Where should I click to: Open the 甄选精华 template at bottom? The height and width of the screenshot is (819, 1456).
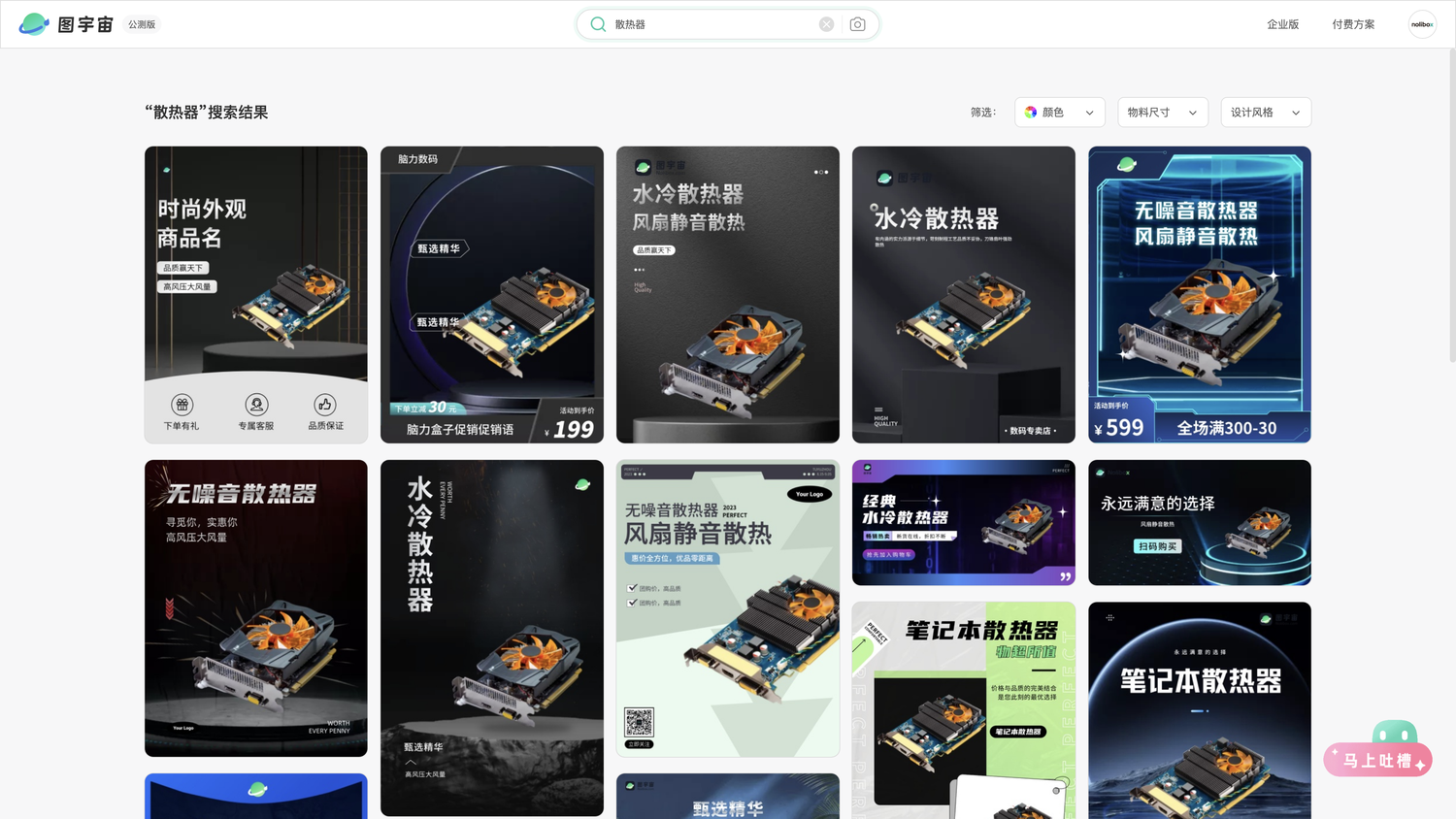pyautogui.click(x=728, y=797)
